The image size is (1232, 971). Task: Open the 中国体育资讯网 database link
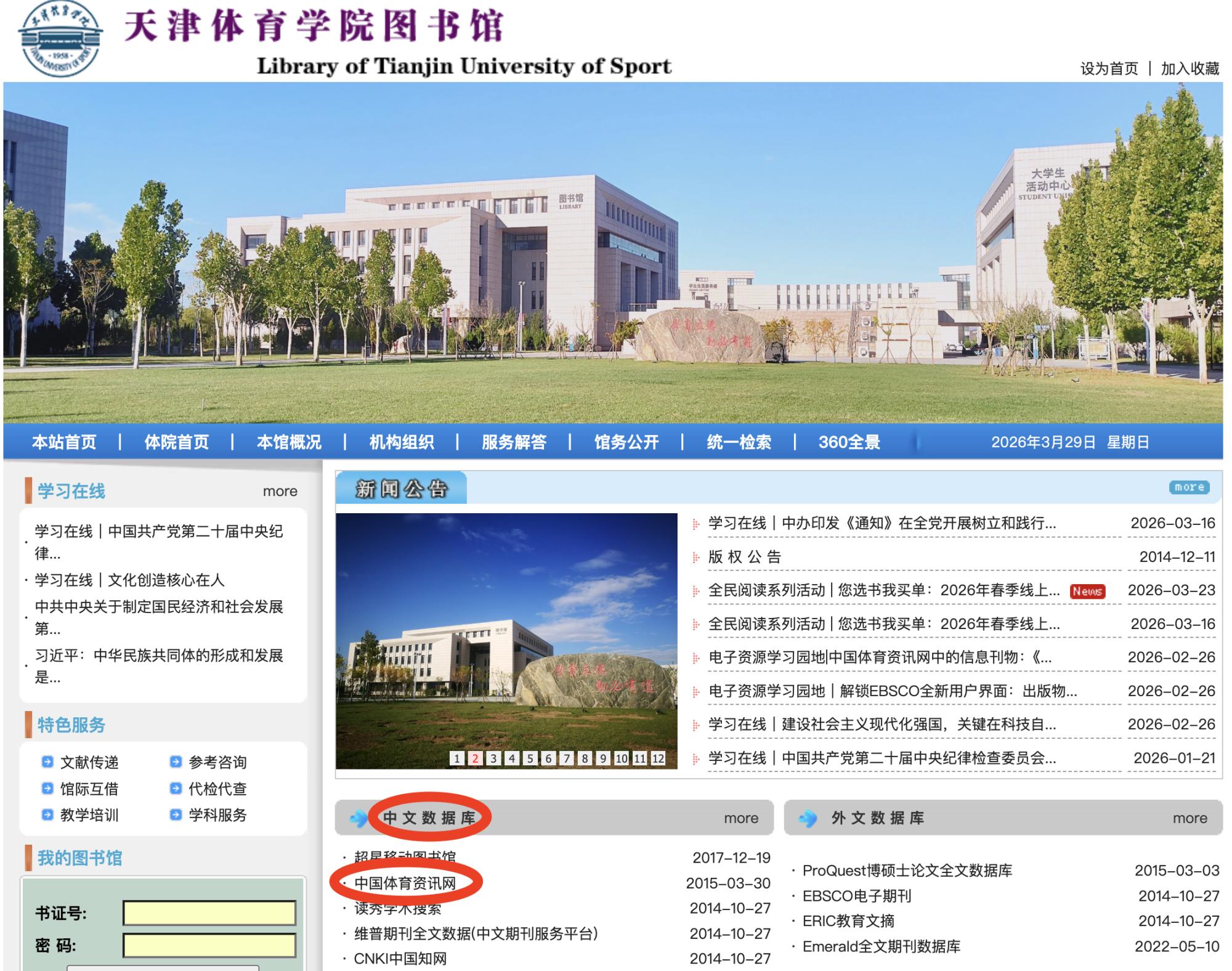click(x=405, y=884)
